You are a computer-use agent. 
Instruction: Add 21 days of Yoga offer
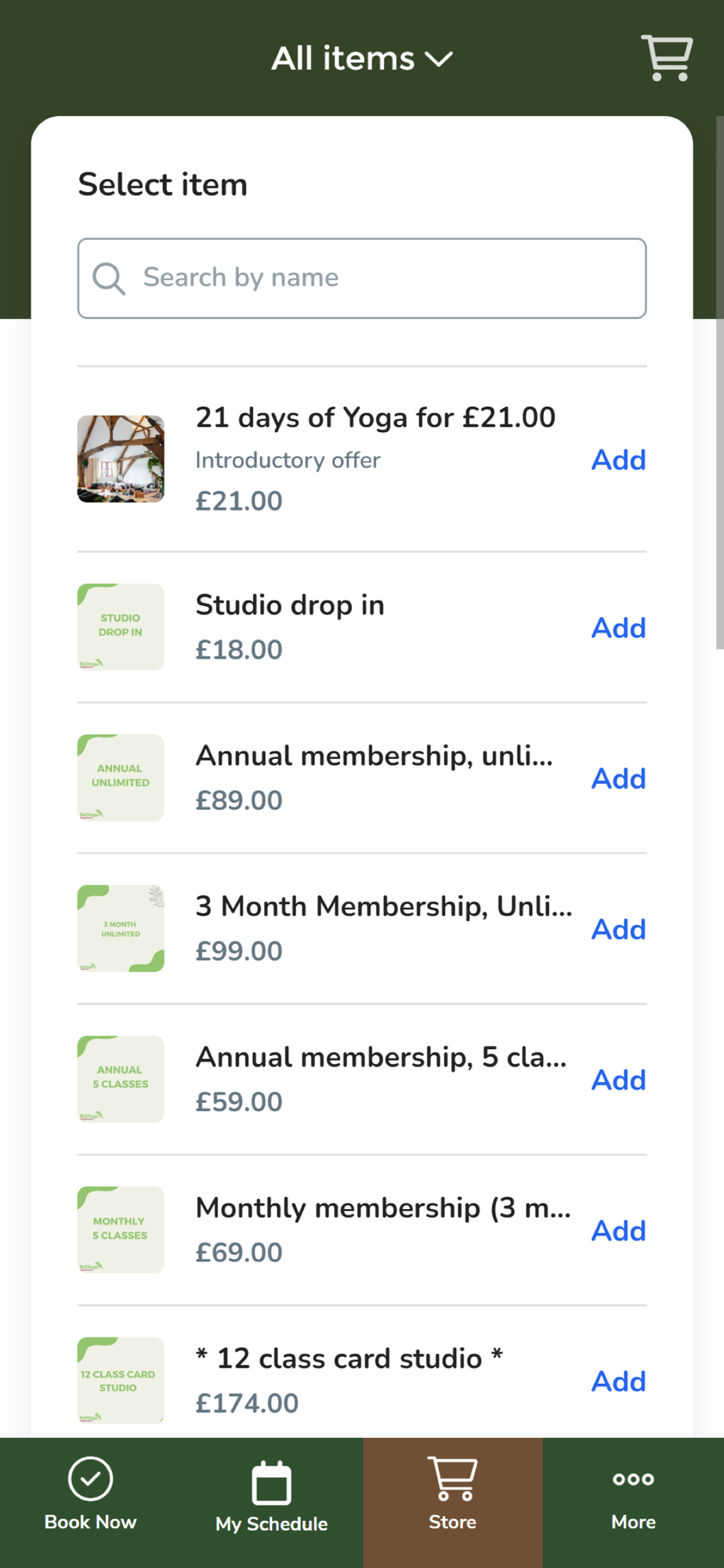(x=618, y=459)
